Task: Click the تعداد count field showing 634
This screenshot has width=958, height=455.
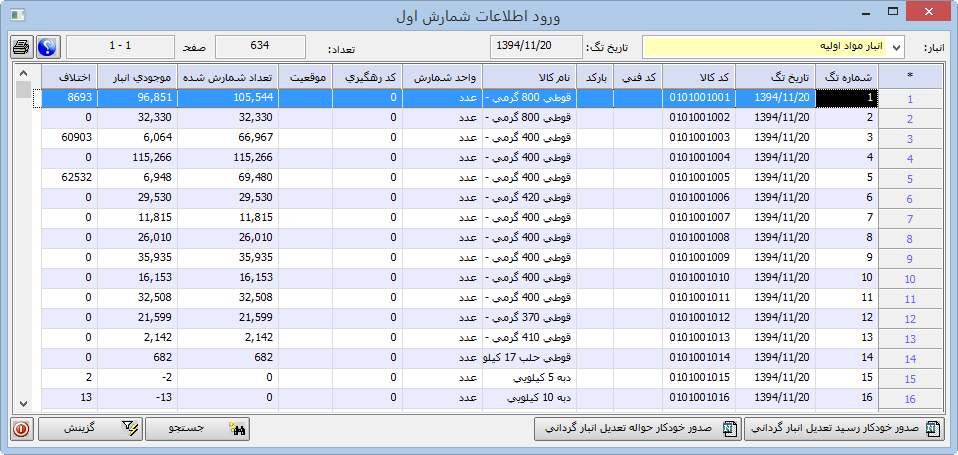Action: 260,47
